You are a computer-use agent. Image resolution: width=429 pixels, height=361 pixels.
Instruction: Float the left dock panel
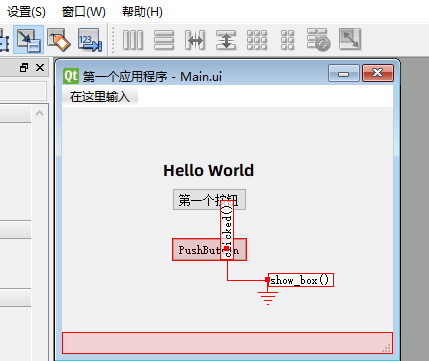[x=24, y=68]
